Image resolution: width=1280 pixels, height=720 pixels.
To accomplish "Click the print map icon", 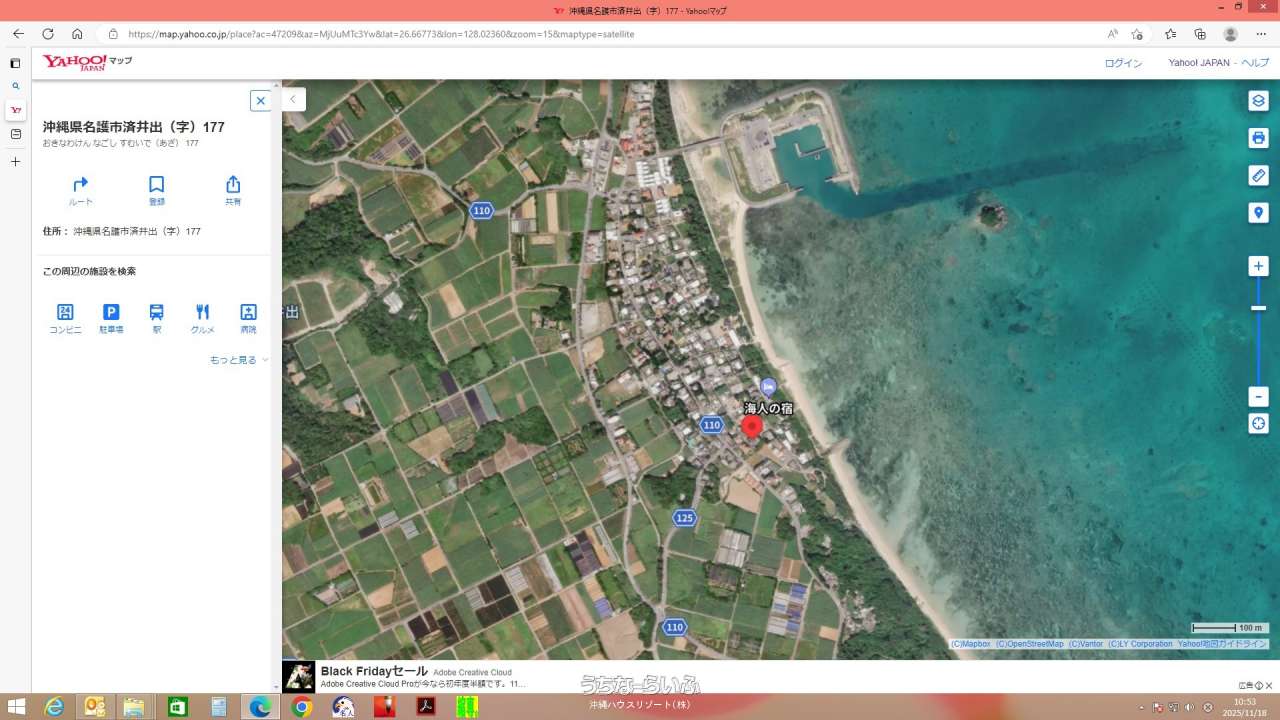I will [x=1259, y=138].
